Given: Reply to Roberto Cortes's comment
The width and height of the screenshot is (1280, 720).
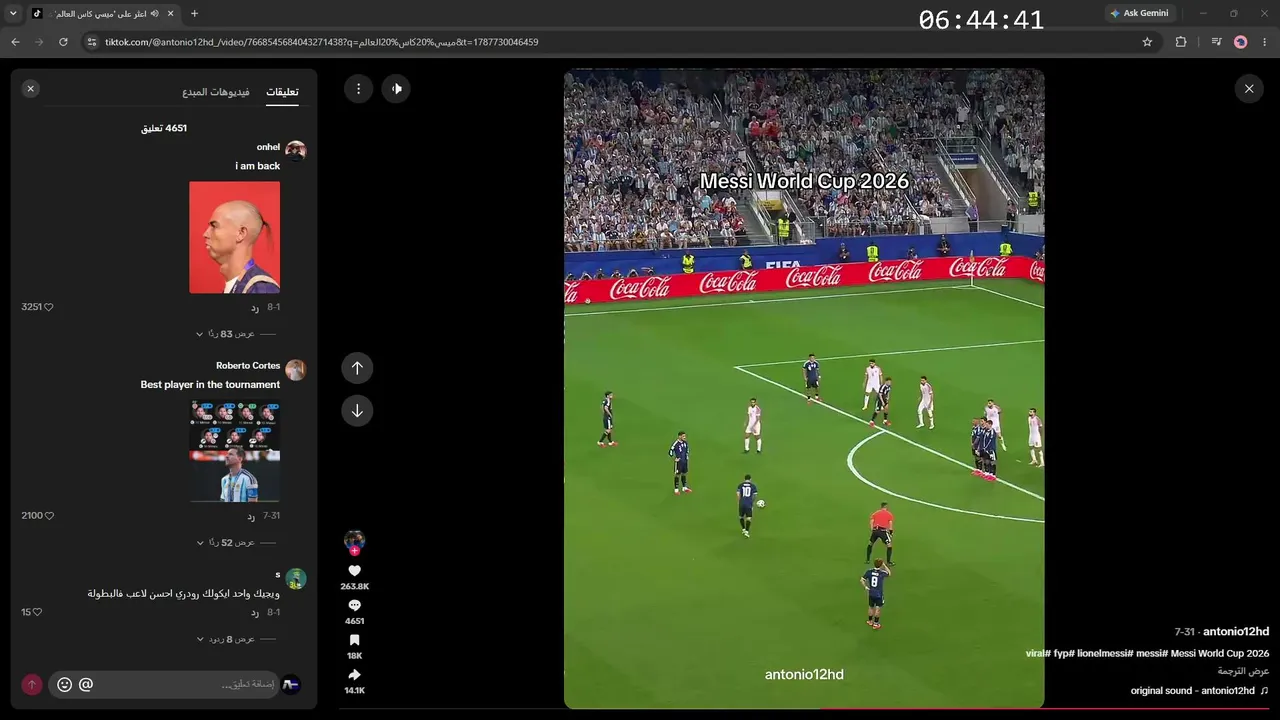Looking at the screenshot, I should pos(251,516).
